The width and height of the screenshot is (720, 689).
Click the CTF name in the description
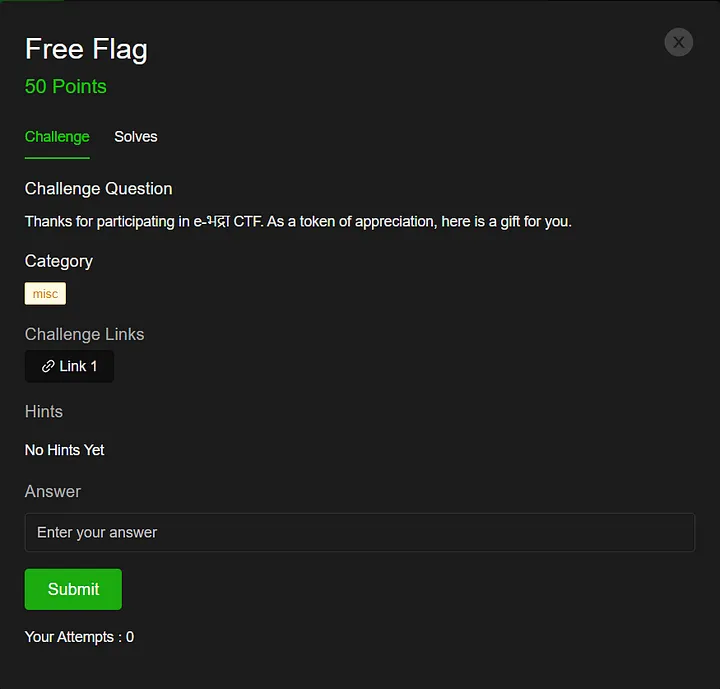click(228, 222)
